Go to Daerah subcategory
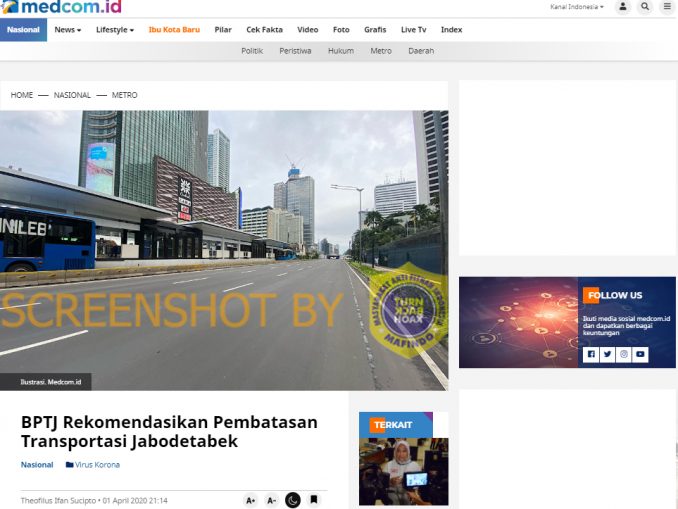Screen dimensions: 678x509 (421, 51)
